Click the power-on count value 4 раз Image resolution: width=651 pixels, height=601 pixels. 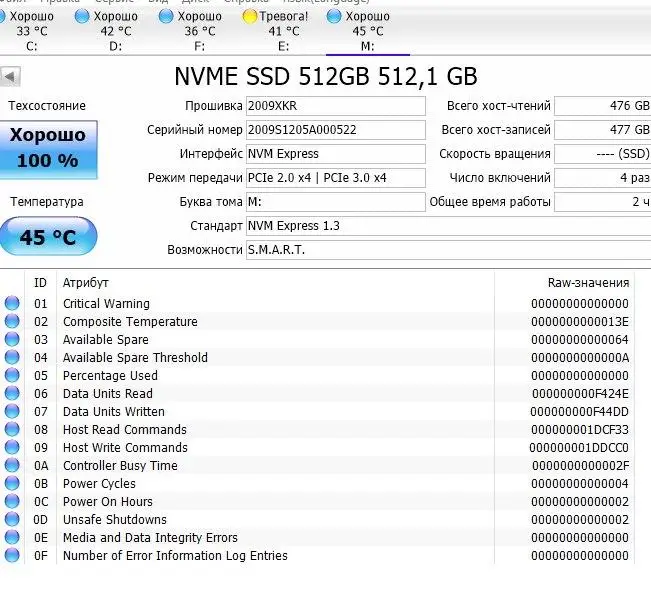[x=603, y=178]
